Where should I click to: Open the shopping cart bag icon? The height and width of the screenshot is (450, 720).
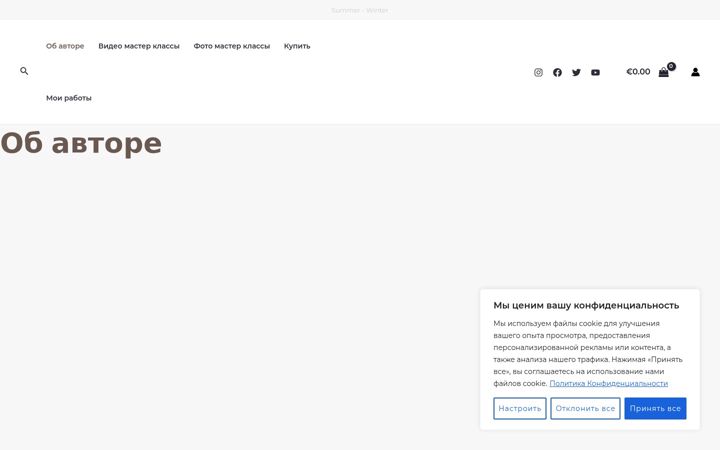664,72
